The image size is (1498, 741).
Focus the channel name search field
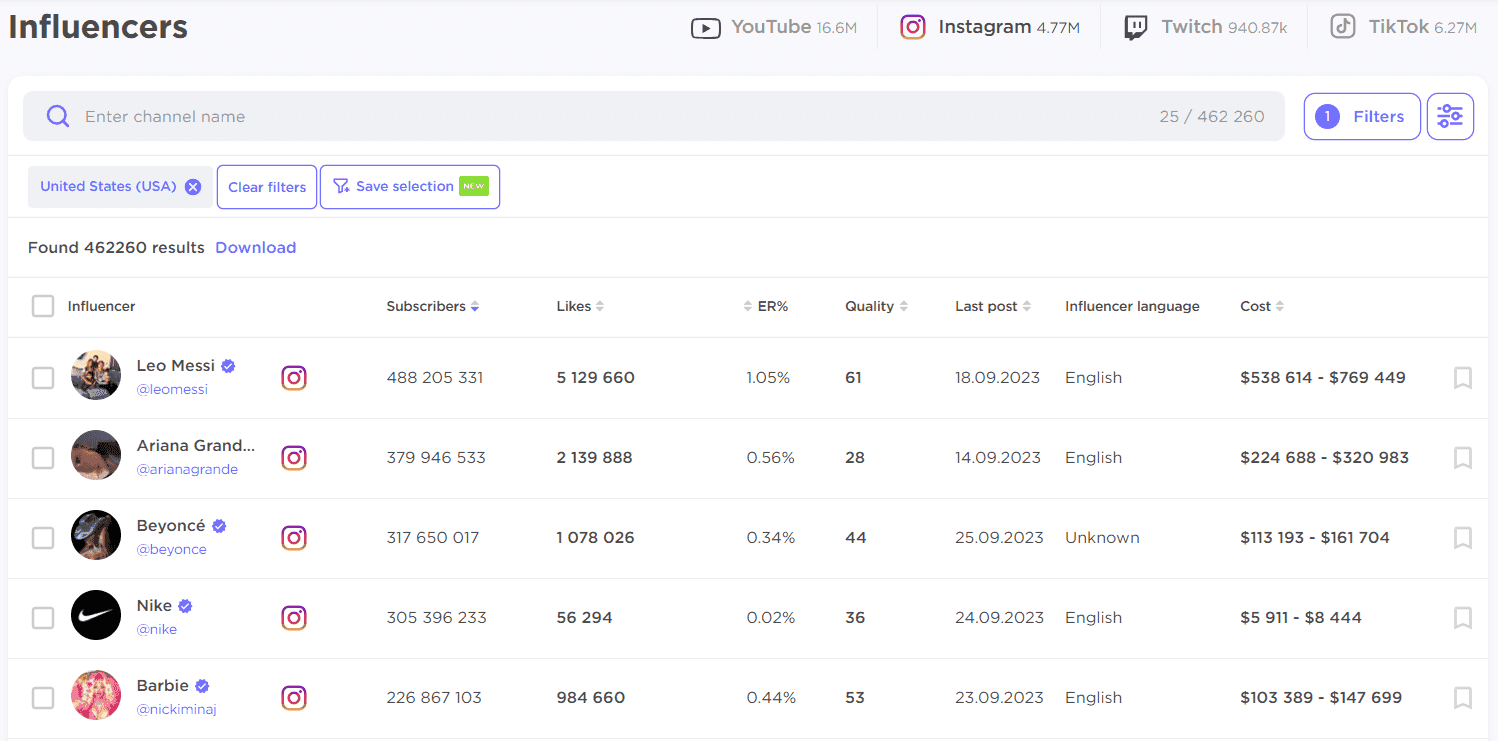[600, 117]
